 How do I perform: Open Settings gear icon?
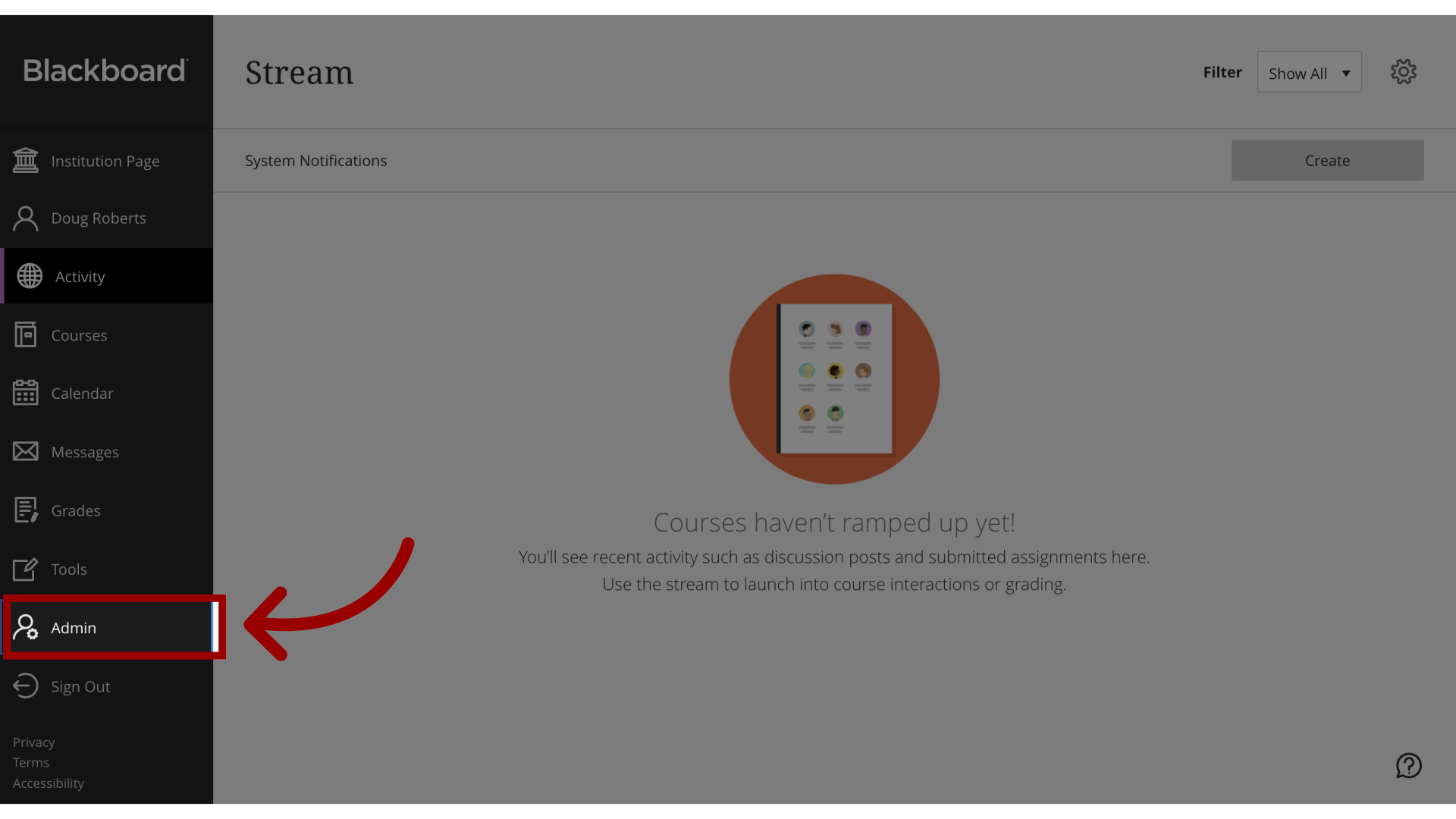(1404, 72)
